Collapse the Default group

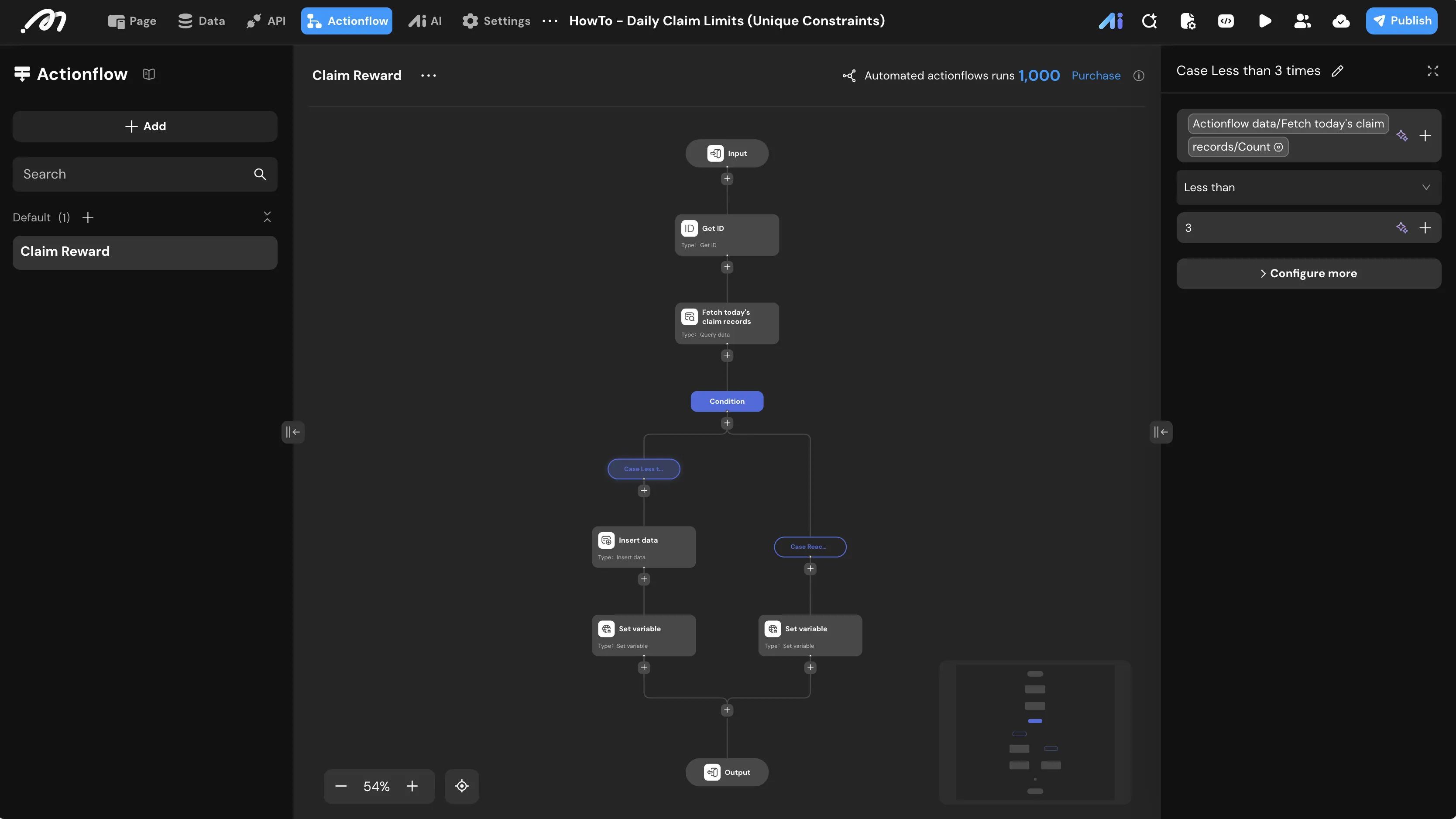click(x=268, y=217)
